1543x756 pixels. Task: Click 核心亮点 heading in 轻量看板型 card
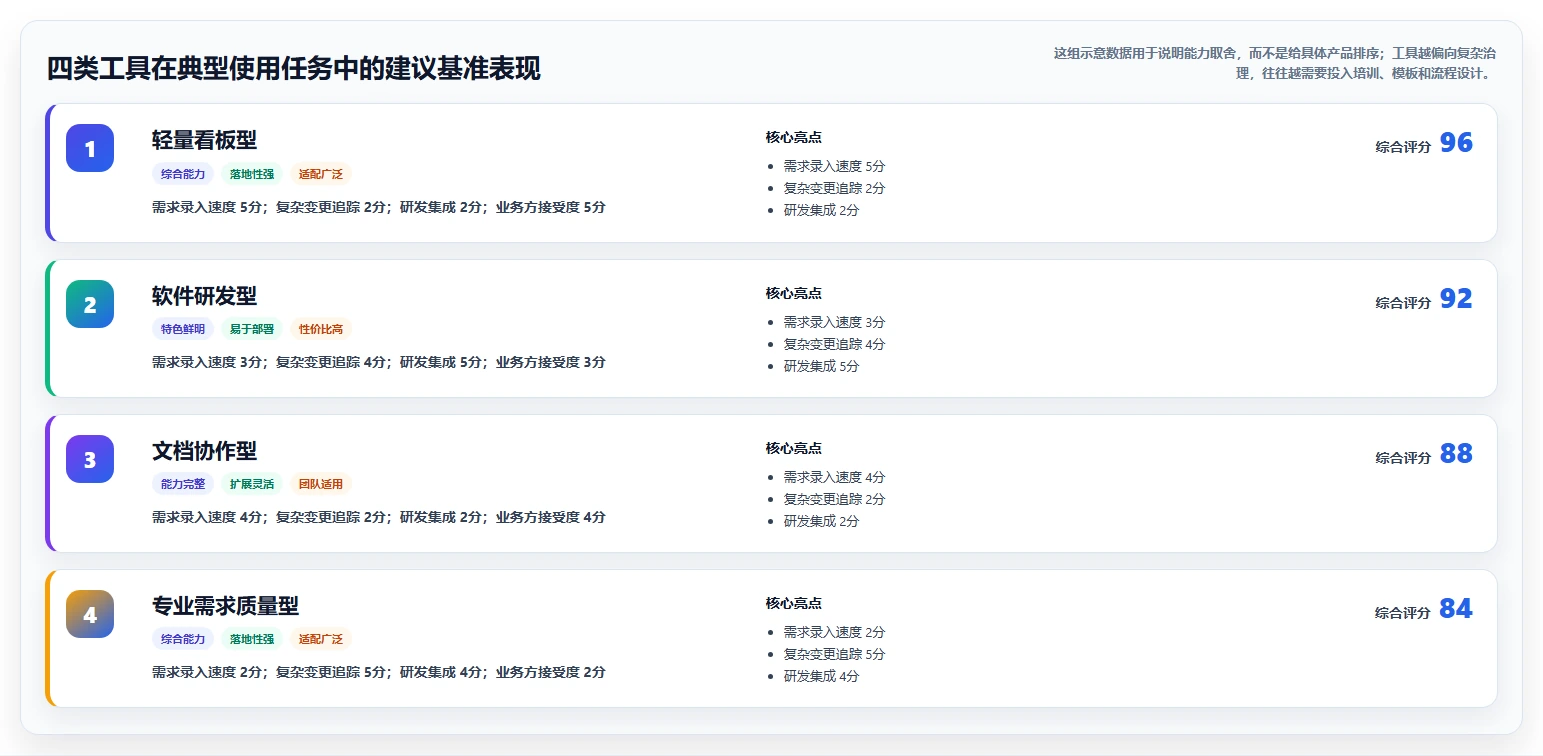[x=794, y=137]
